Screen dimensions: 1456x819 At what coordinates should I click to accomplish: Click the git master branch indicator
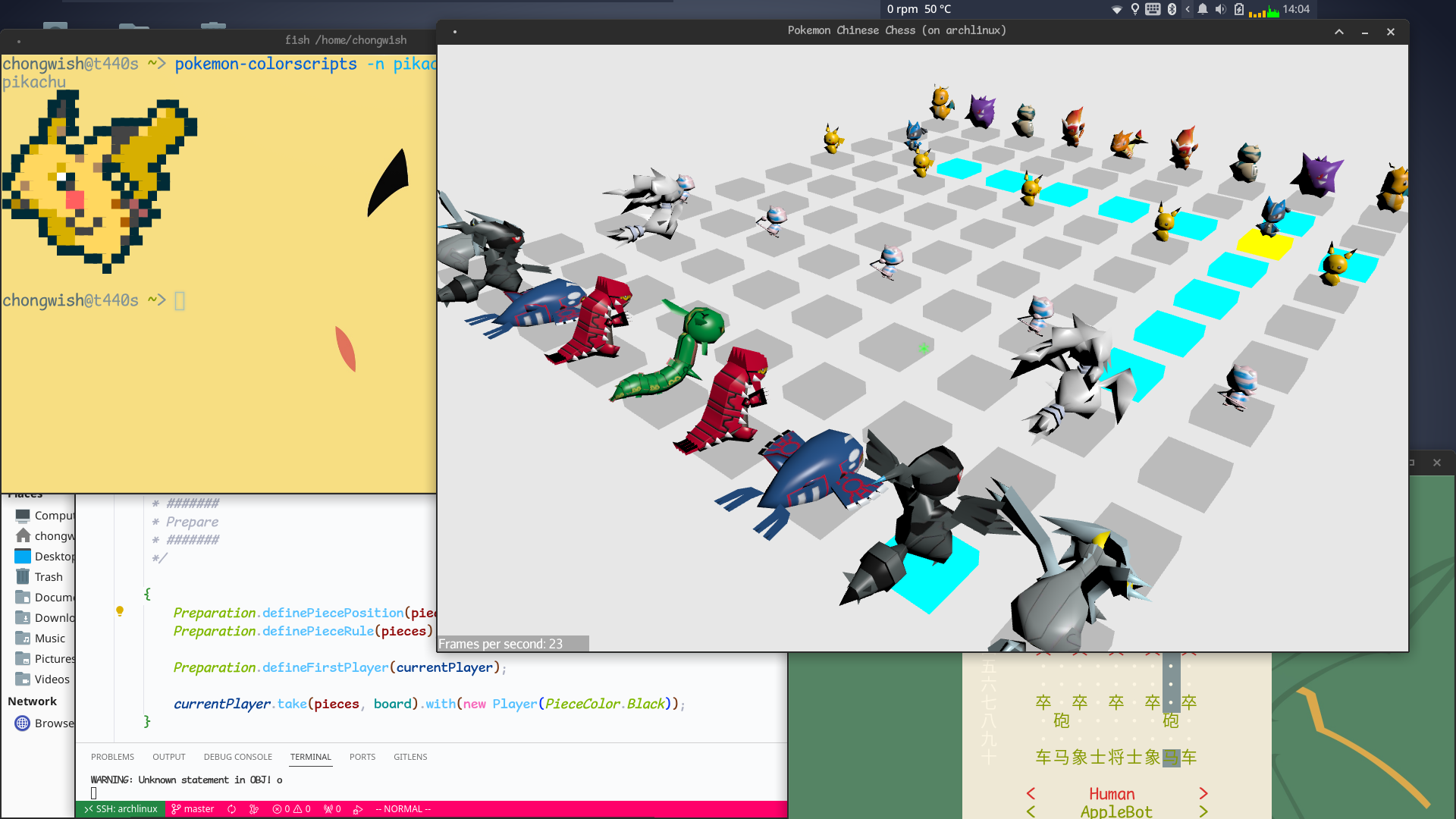[x=193, y=809]
